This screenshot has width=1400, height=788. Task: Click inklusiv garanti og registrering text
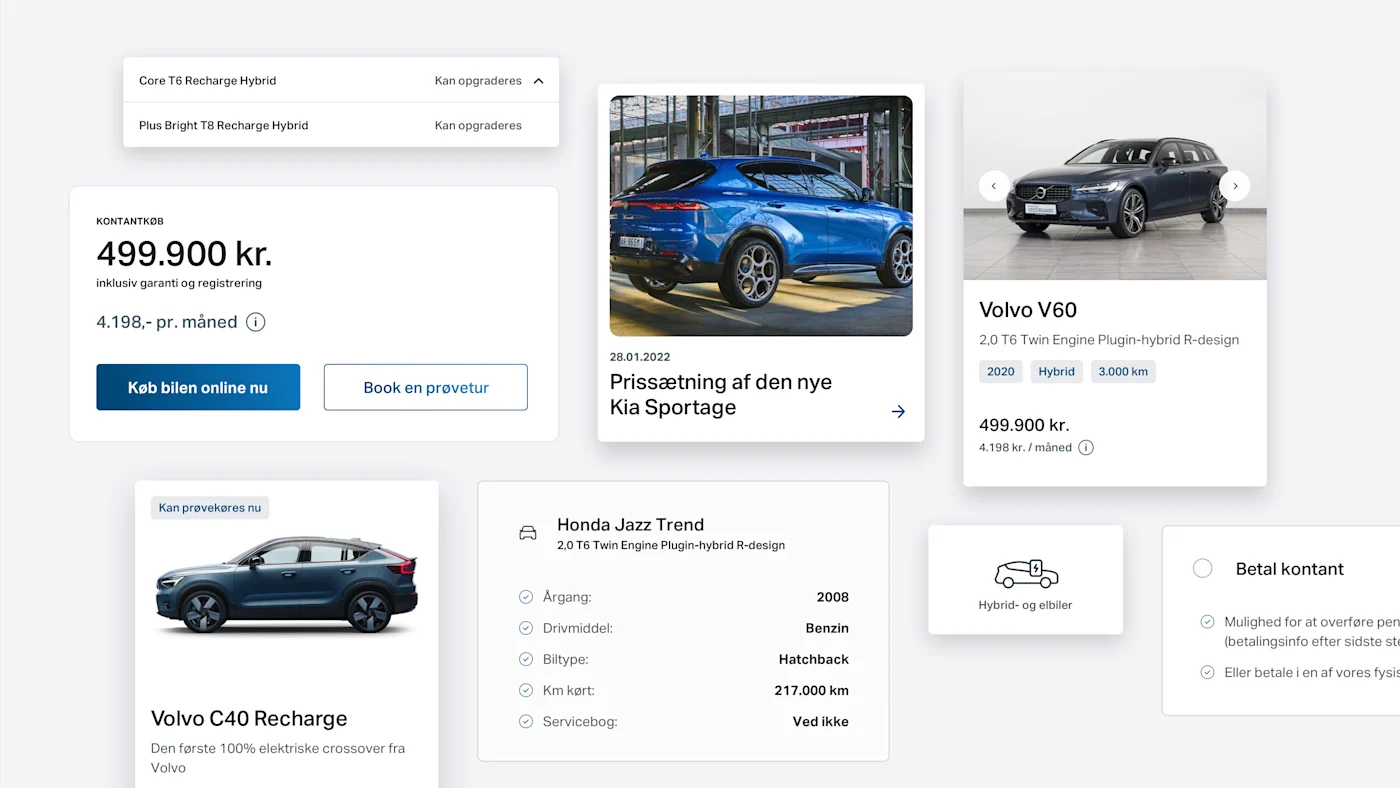point(179,283)
